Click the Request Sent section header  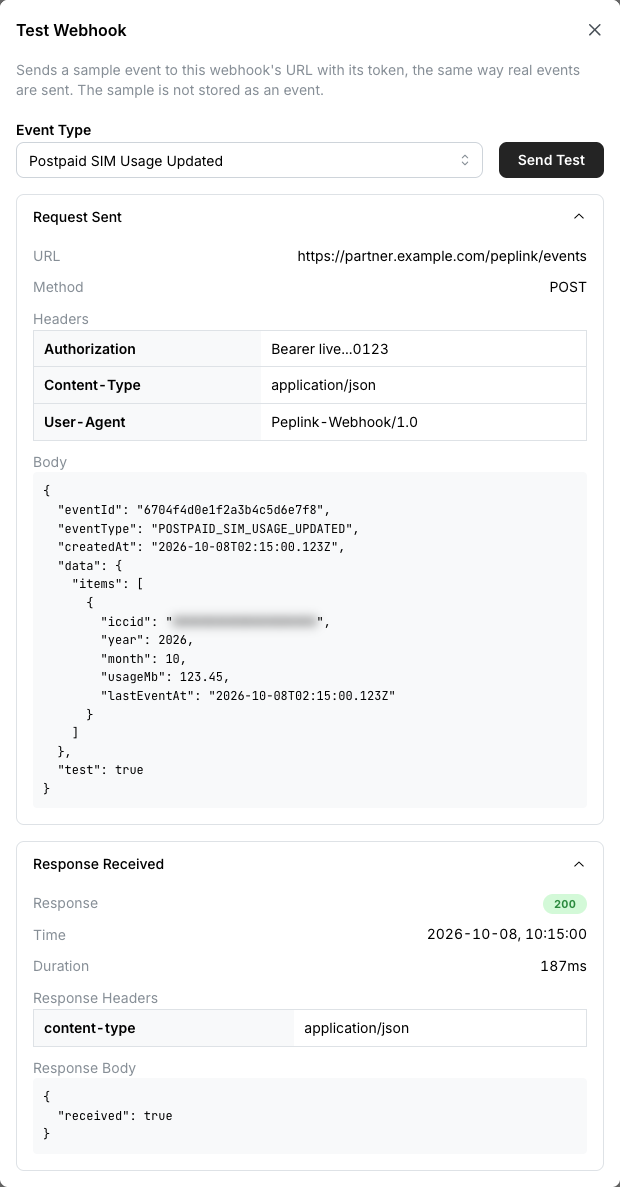point(310,217)
